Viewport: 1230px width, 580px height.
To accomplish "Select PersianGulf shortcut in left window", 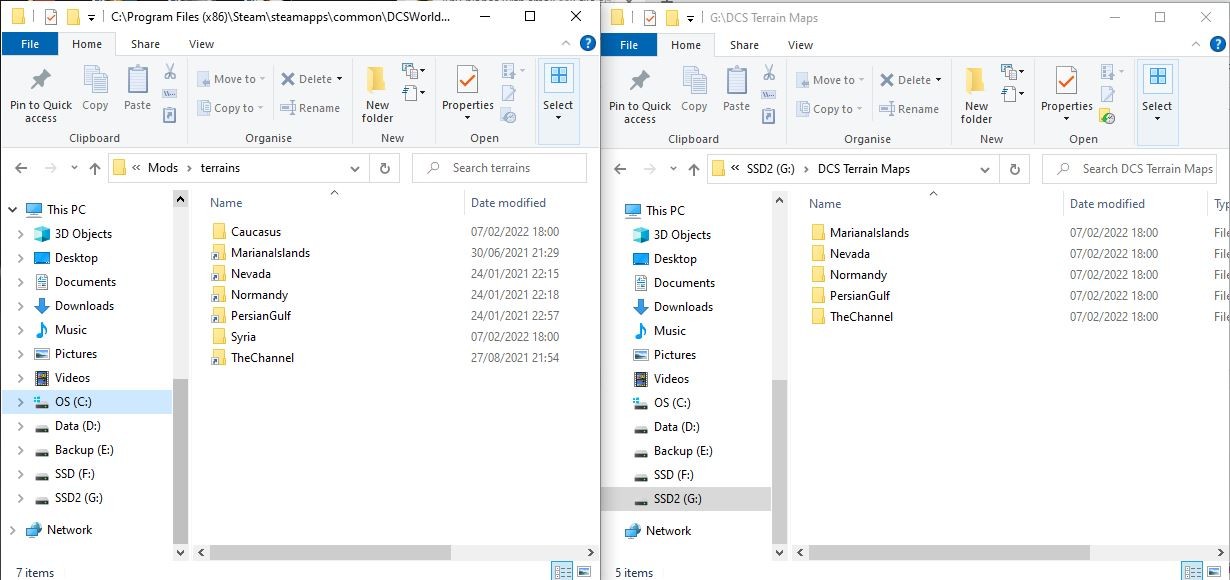I will (260, 316).
